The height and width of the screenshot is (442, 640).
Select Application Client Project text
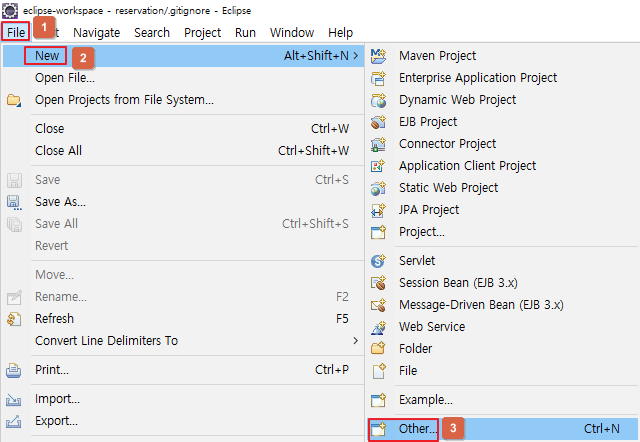467,166
